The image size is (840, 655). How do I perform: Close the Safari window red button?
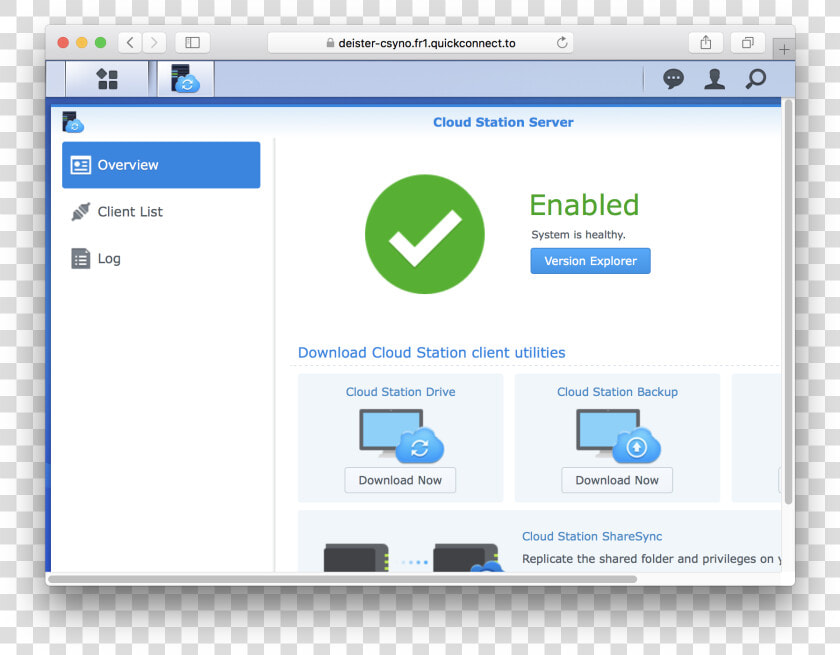63,42
